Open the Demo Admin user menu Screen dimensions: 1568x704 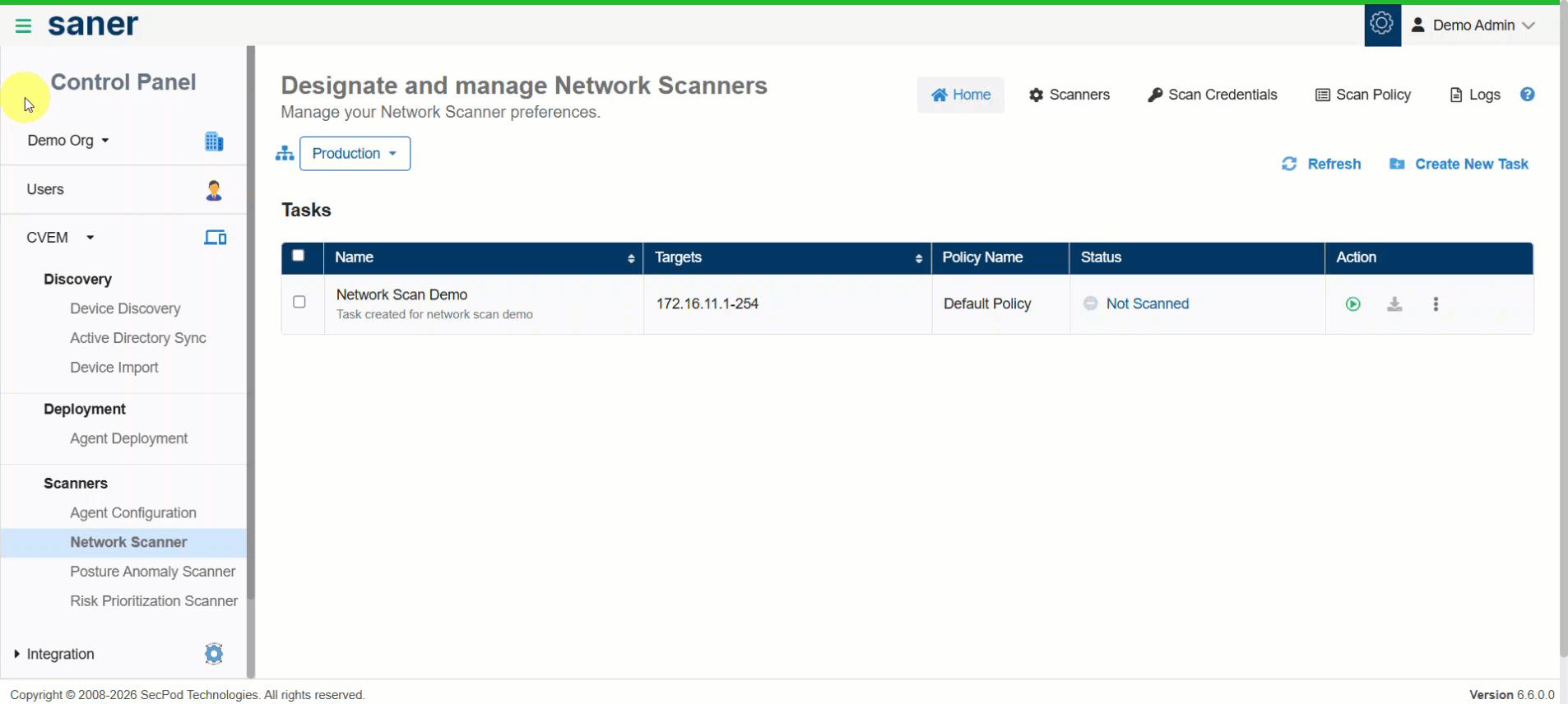(x=1473, y=25)
